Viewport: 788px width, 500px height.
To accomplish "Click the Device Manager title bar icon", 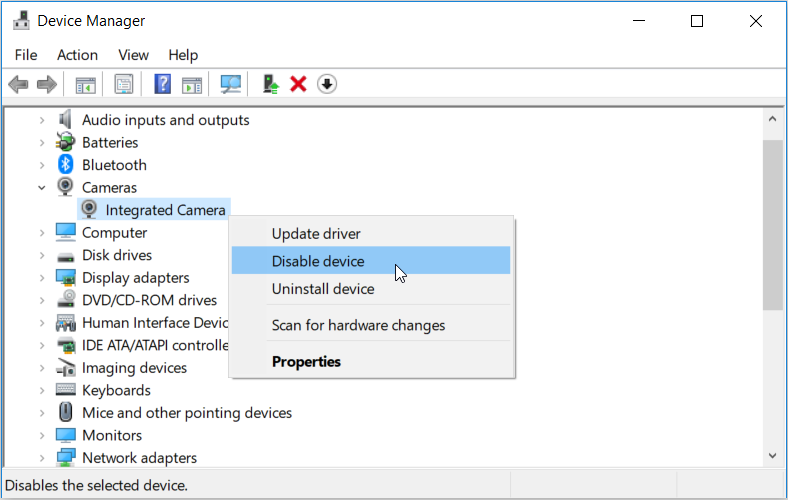I will pos(21,20).
